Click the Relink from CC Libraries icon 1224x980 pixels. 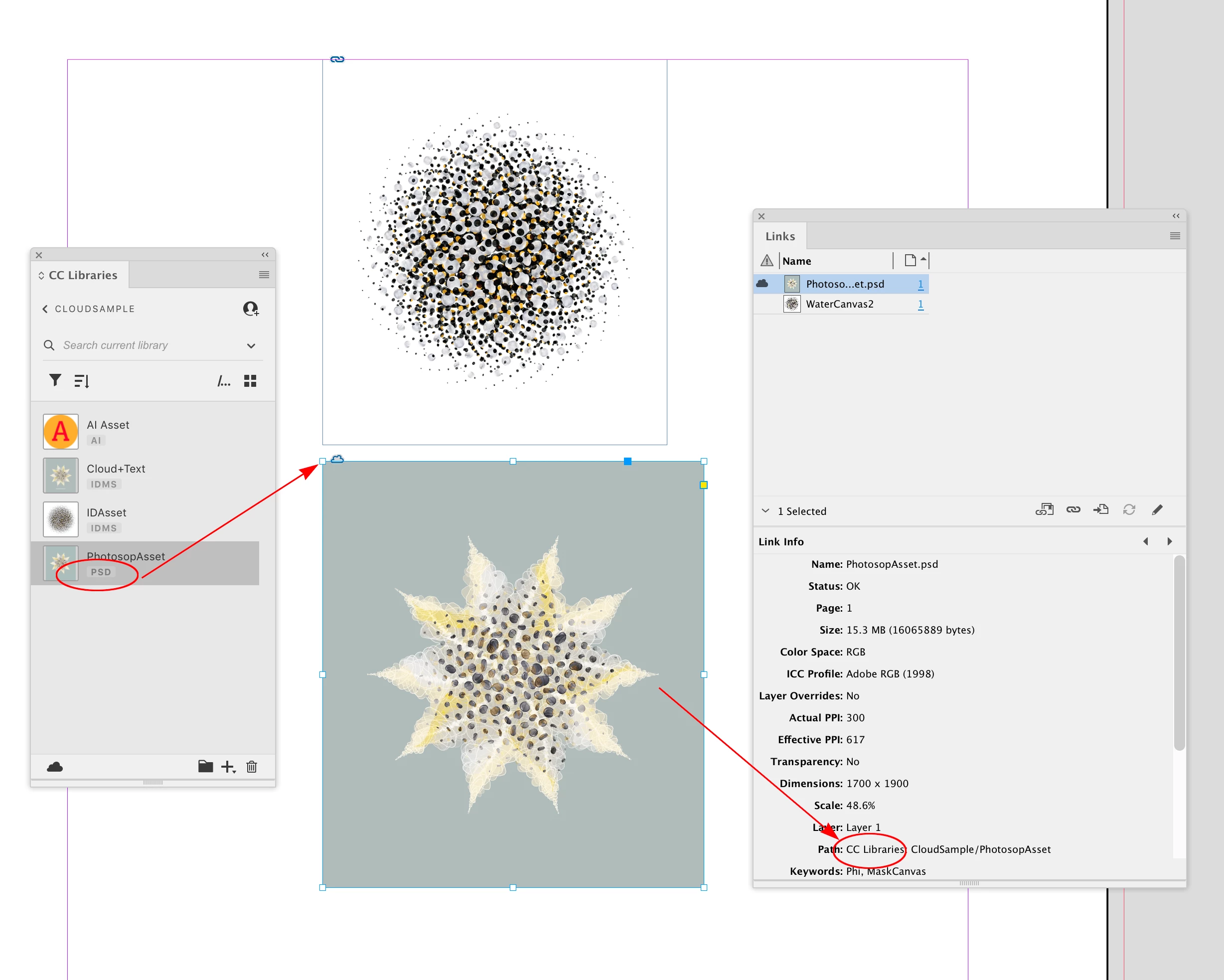1044,509
